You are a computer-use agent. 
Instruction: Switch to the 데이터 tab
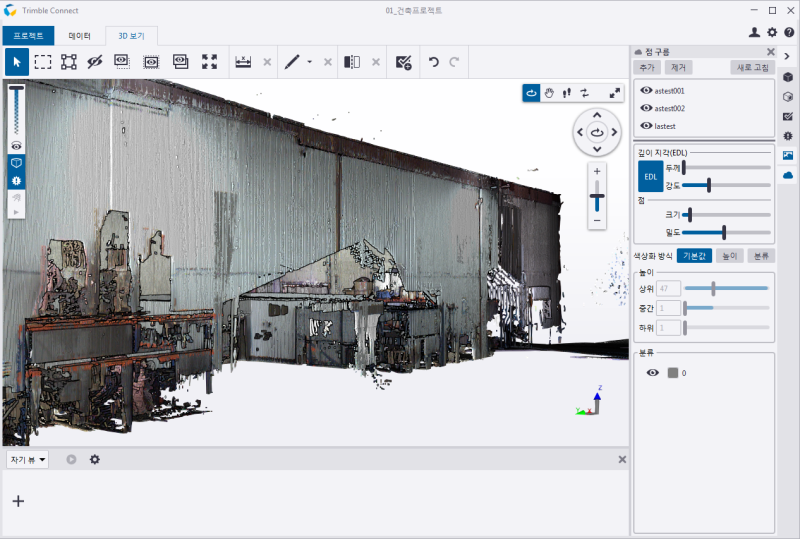(x=79, y=35)
